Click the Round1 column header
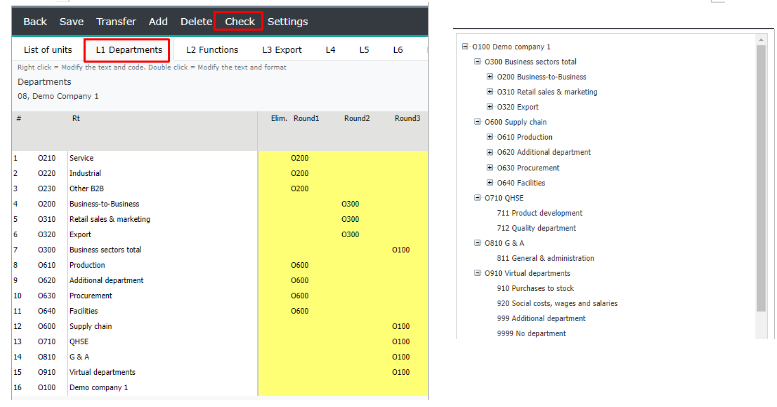 (x=306, y=118)
